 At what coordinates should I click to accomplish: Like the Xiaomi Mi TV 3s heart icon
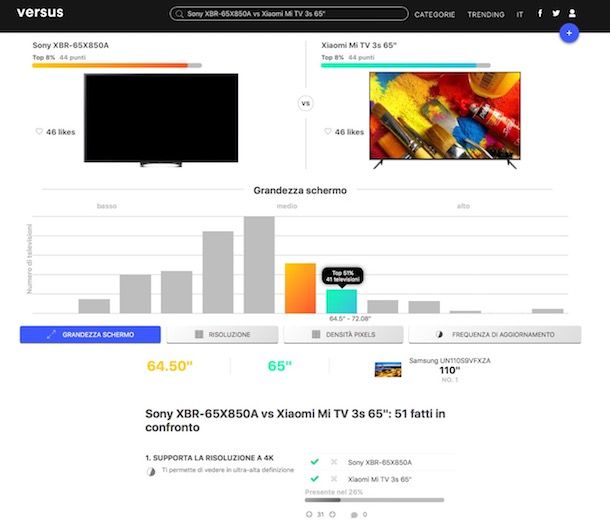coord(328,131)
